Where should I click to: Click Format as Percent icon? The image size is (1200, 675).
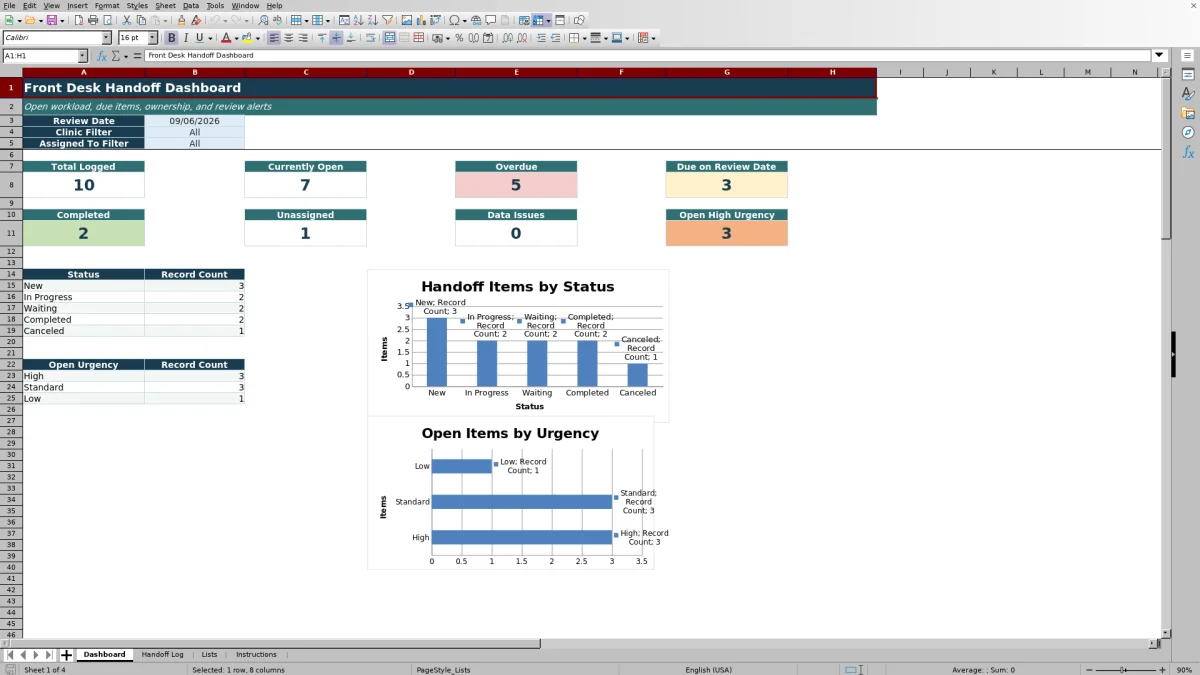459,38
